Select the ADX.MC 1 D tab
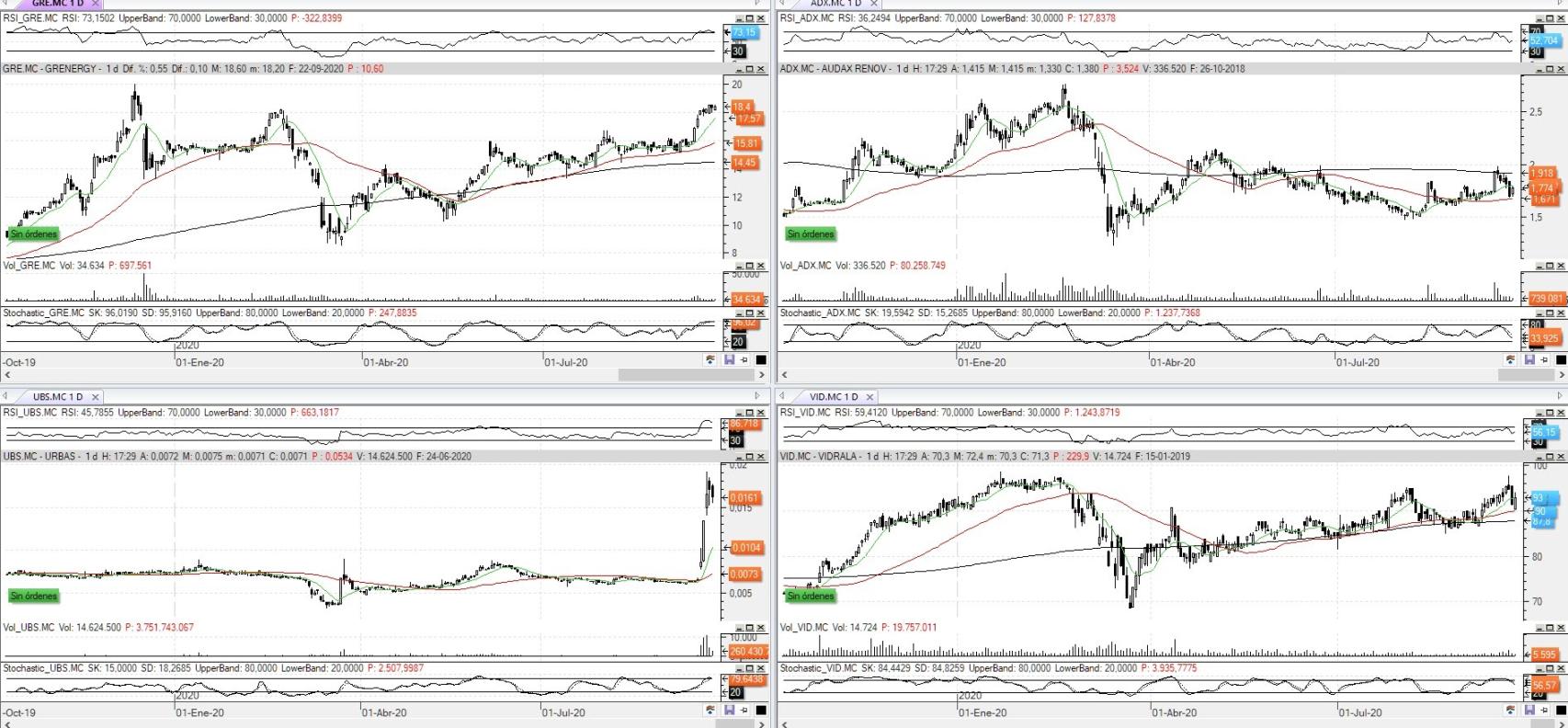The image size is (1568, 728). tap(835, 4)
